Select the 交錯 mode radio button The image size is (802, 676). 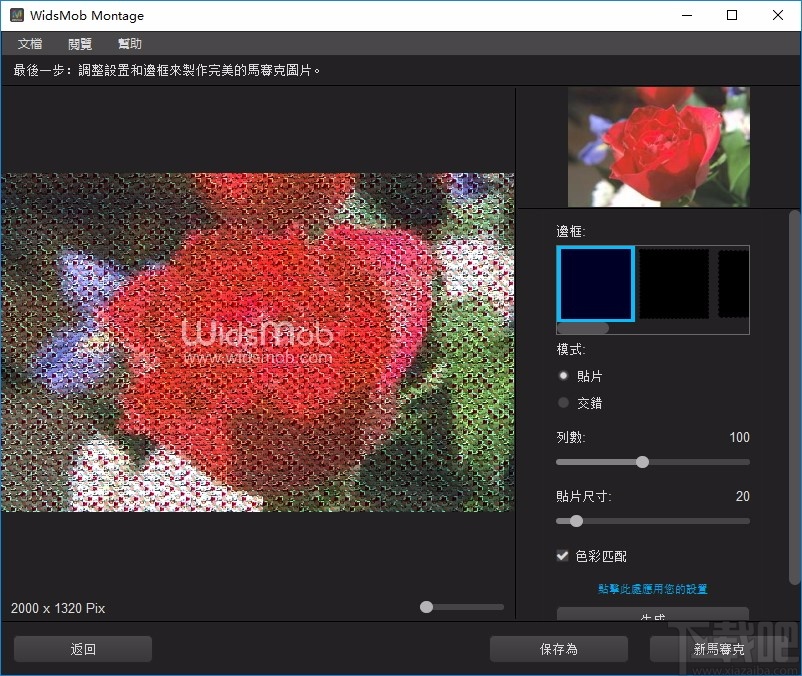(564, 402)
